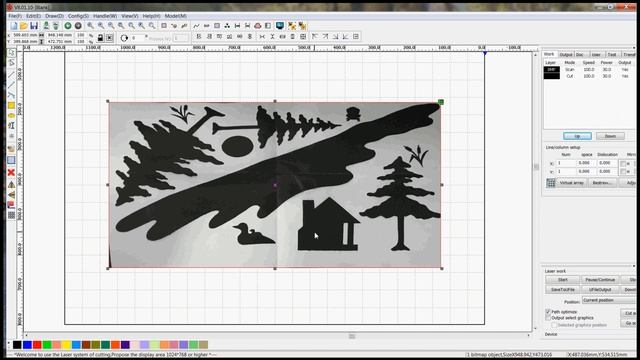
Task: Click the first alignment icon in second toolbar
Action: pyautogui.click(x=199, y=37)
